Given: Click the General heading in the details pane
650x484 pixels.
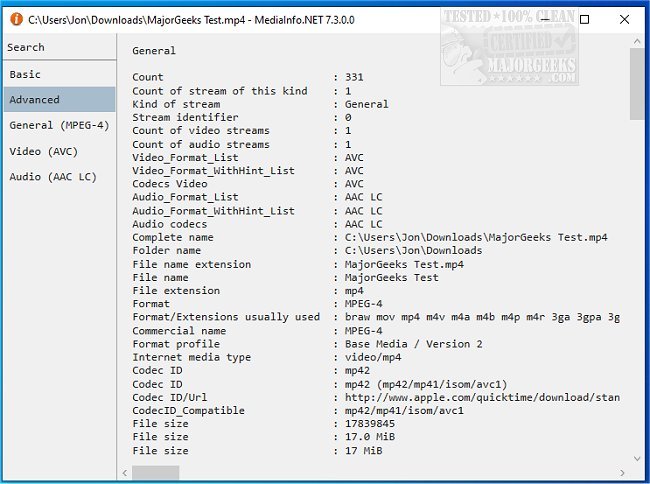Looking at the screenshot, I should (154, 50).
